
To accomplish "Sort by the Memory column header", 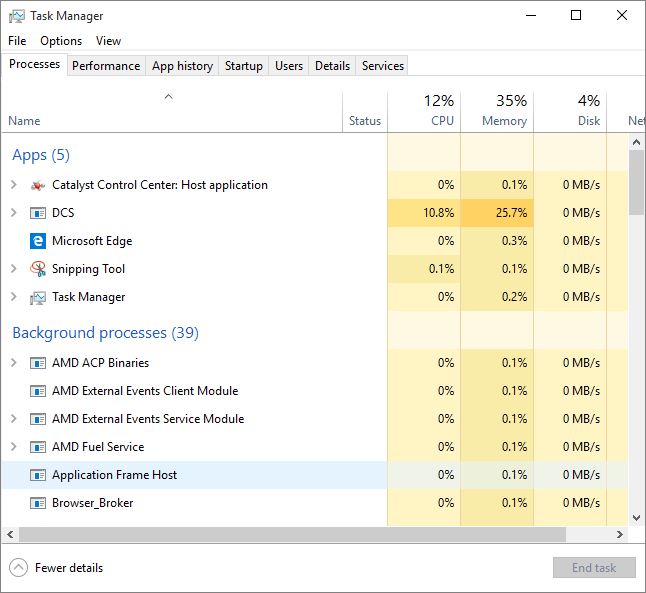I will 497,112.
